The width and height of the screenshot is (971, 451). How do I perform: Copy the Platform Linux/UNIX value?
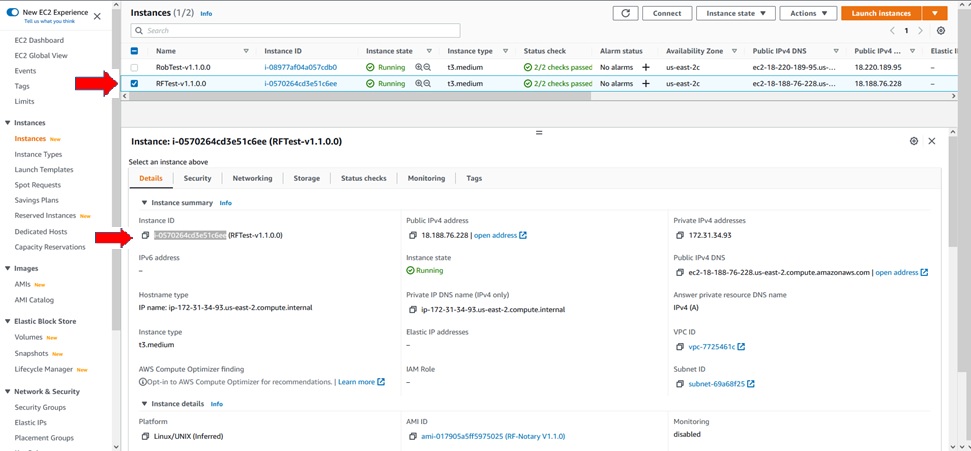coord(145,437)
